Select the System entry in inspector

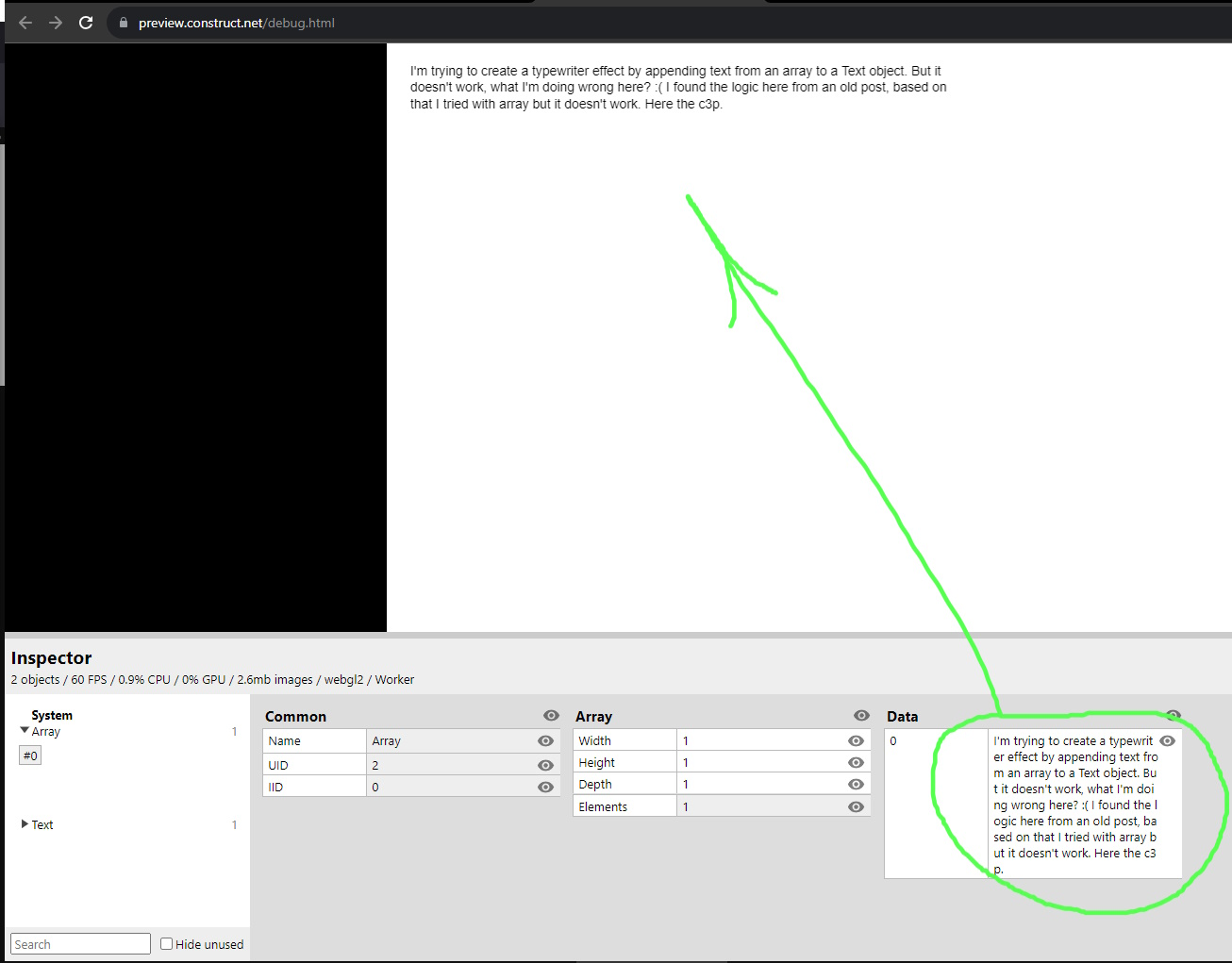click(x=52, y=715)
